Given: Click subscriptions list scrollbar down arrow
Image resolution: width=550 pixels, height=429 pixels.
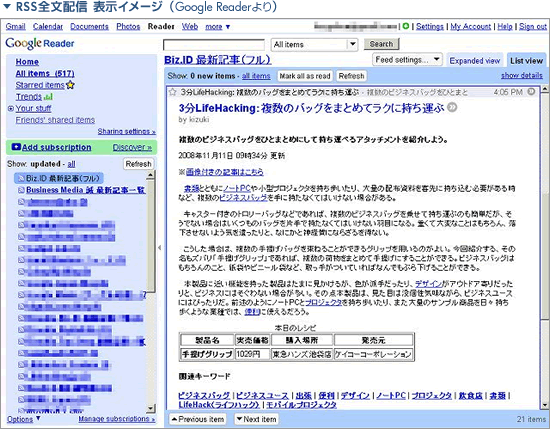Looking at the screenshot, I should 150,408.
